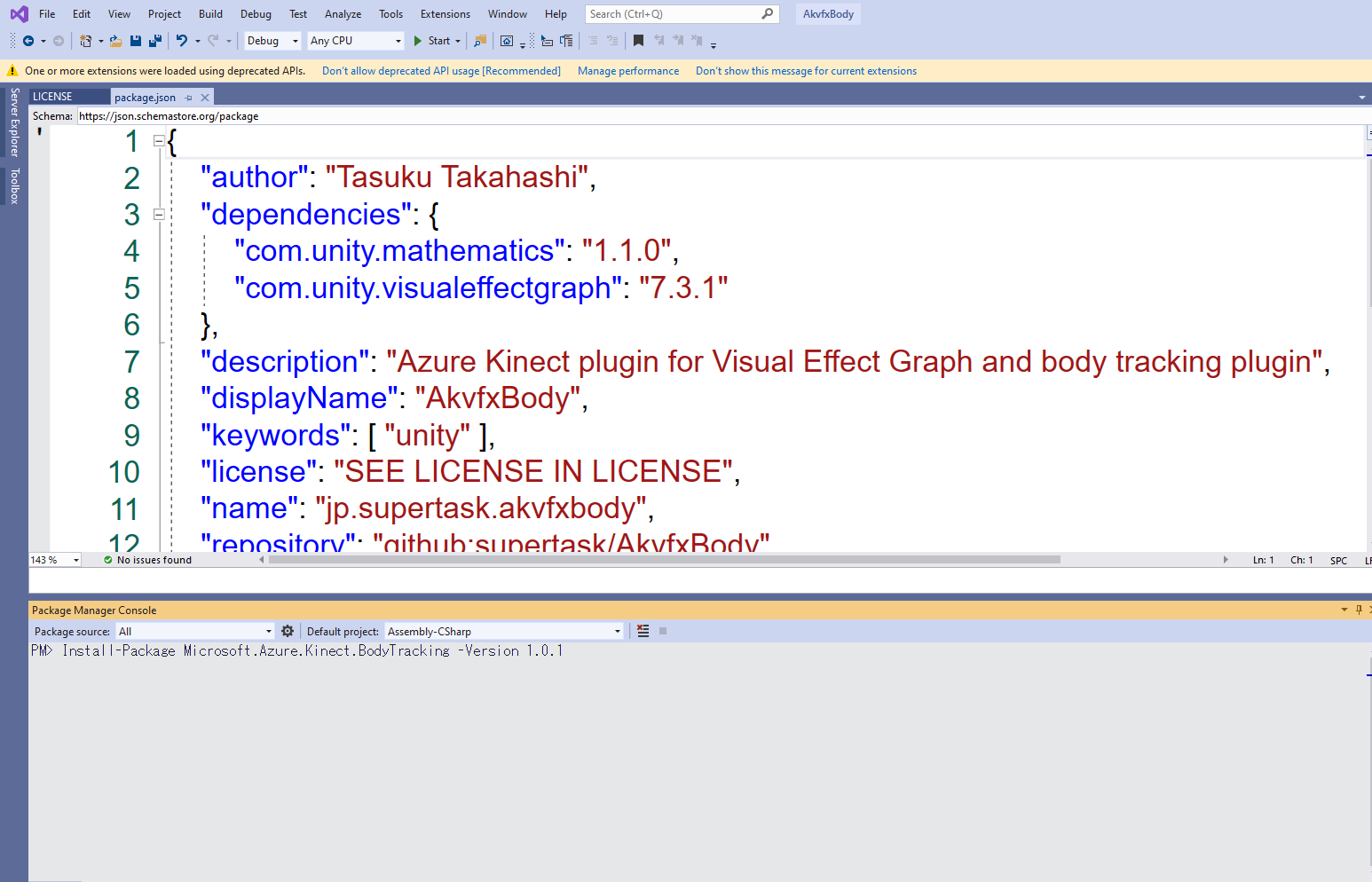Open the Test menu
Viewport: 1372px width, 882px height.
298,13
